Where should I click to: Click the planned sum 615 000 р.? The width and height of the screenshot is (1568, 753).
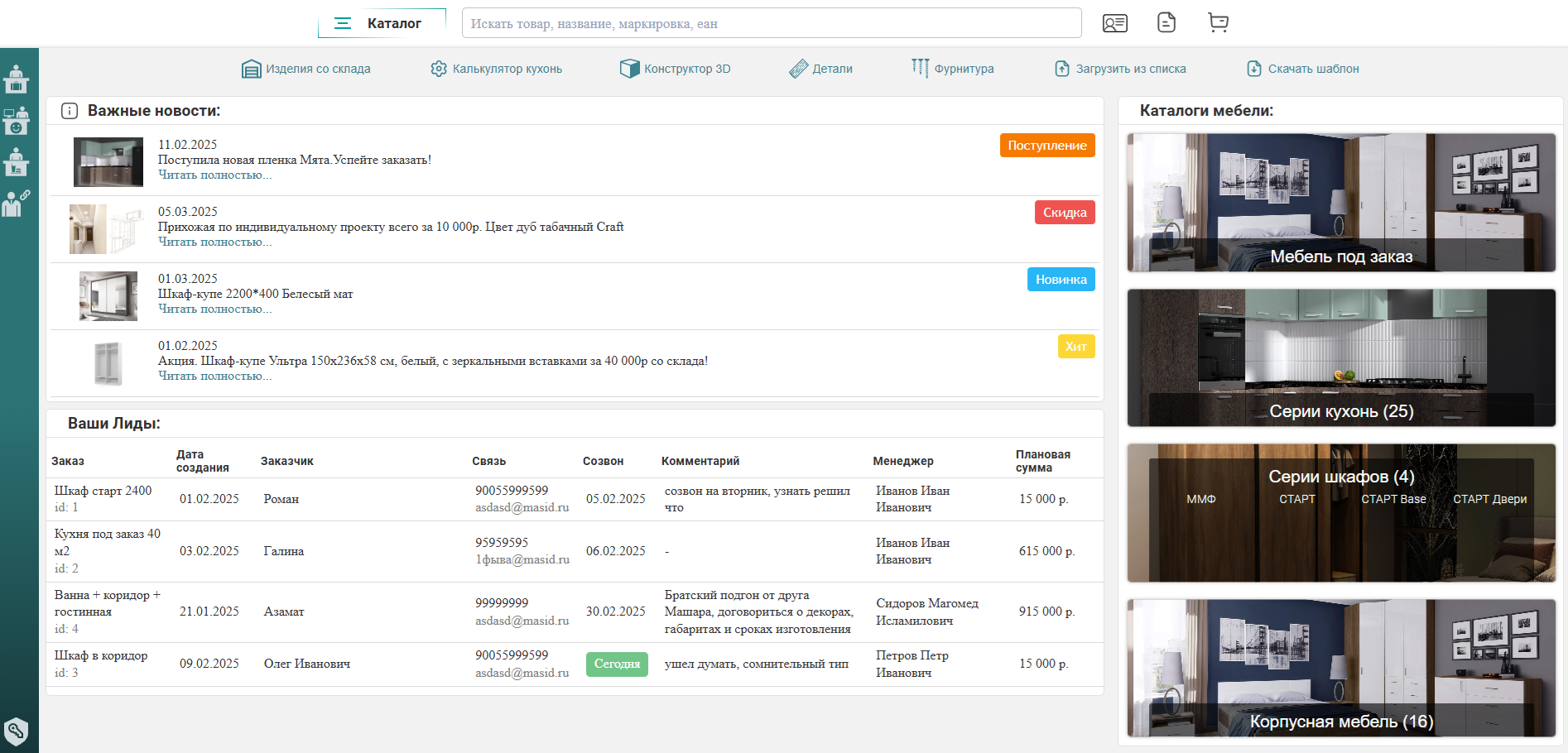tap(1047, 551)
